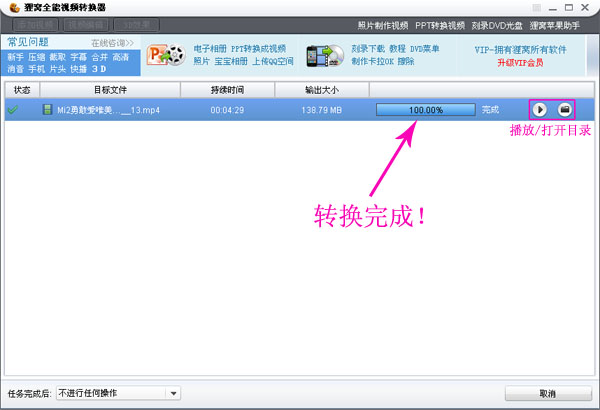Click the 在线咨询 link
The image size is (600, 410).
[112, 43]
